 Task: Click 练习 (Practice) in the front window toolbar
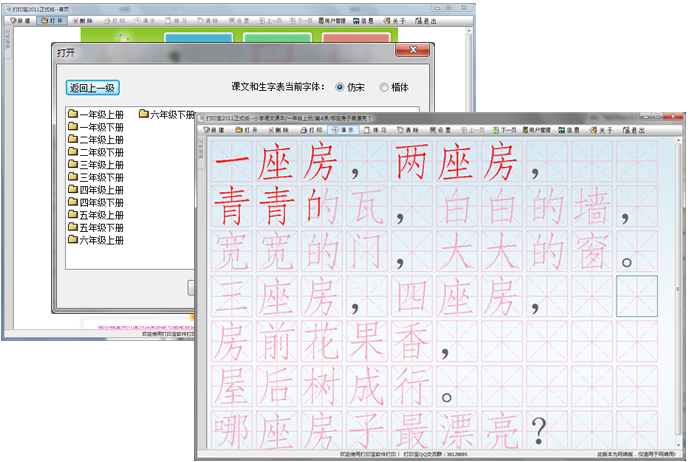[x=377, y=130]
